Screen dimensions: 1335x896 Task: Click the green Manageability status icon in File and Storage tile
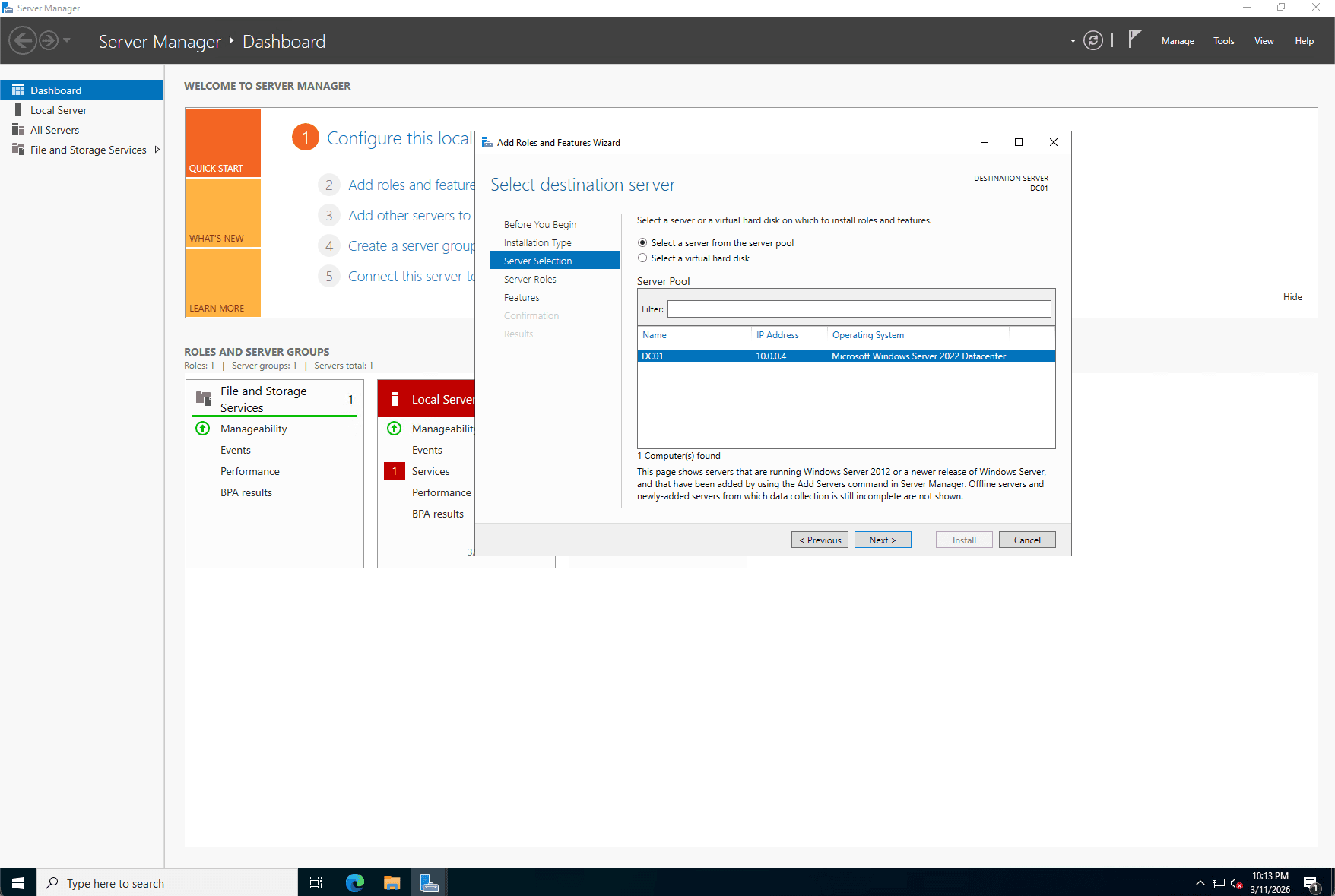203,428
